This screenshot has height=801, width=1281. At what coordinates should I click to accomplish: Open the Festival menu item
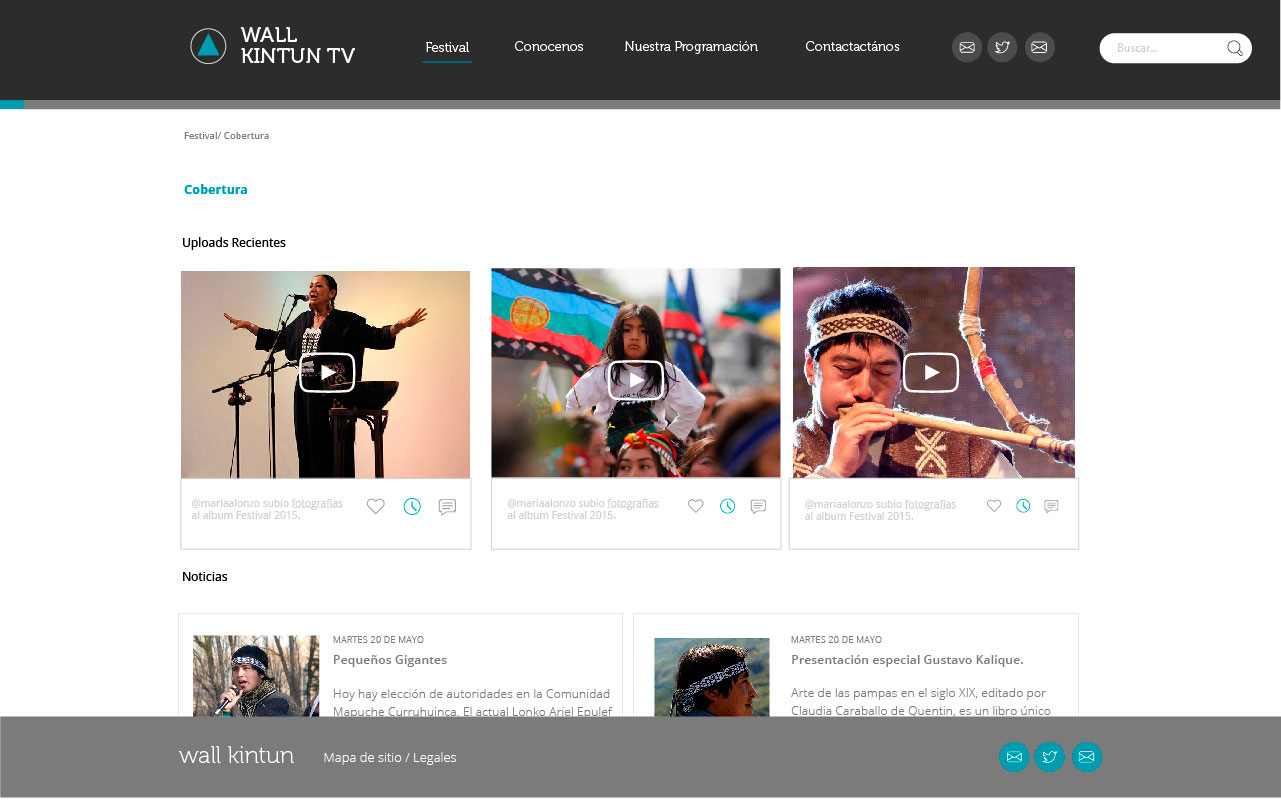coord(447,47)
